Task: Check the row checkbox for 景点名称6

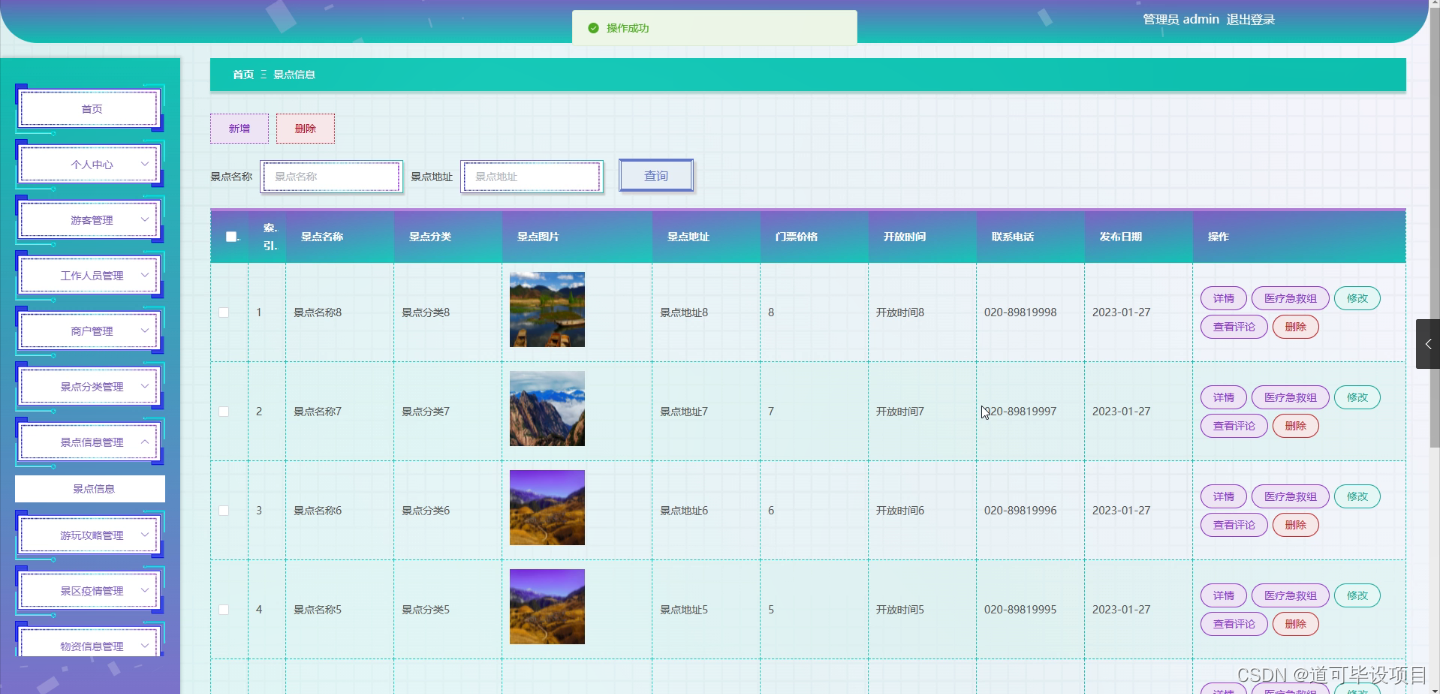Action: (x=224, y=511)
